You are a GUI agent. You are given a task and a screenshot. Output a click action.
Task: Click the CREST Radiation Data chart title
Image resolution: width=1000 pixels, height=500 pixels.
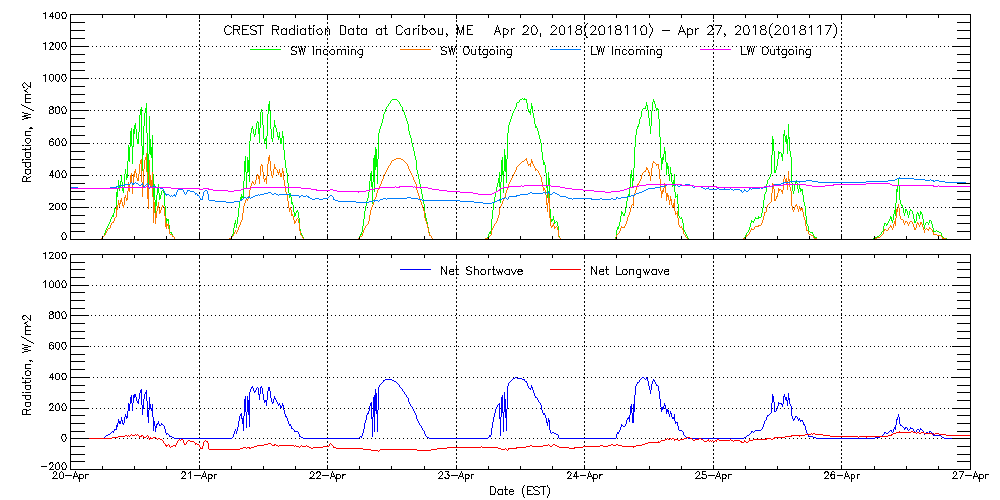(531, 31)
